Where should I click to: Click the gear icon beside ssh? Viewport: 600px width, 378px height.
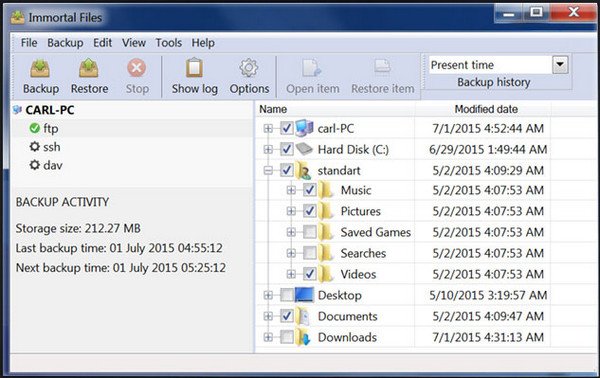[34, 147]
